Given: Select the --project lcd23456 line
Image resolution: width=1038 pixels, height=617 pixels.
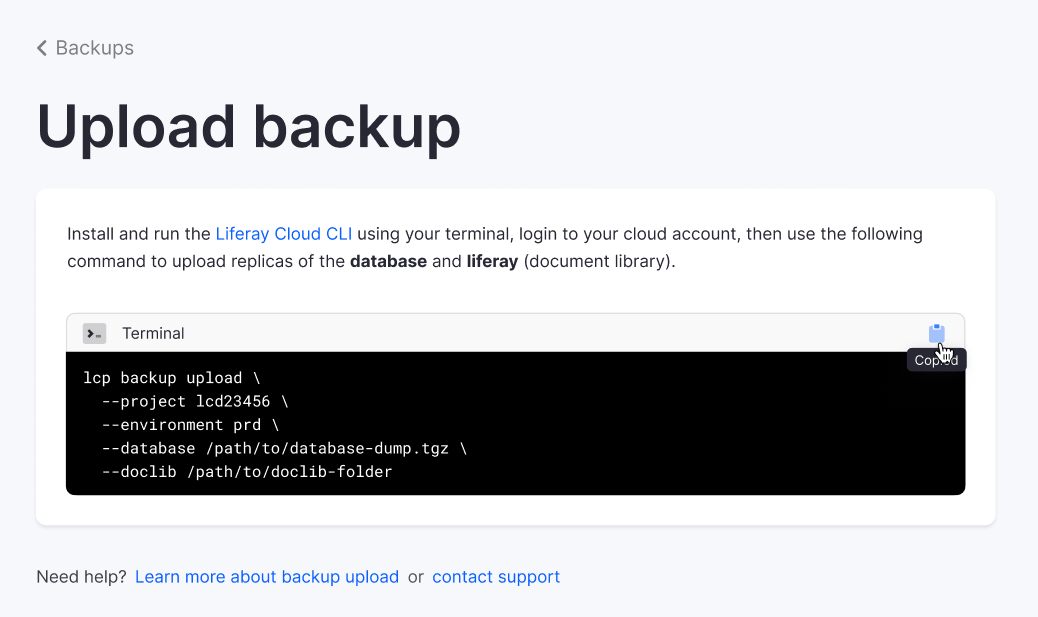Looking at the screenshot, I should pos(195,401).
